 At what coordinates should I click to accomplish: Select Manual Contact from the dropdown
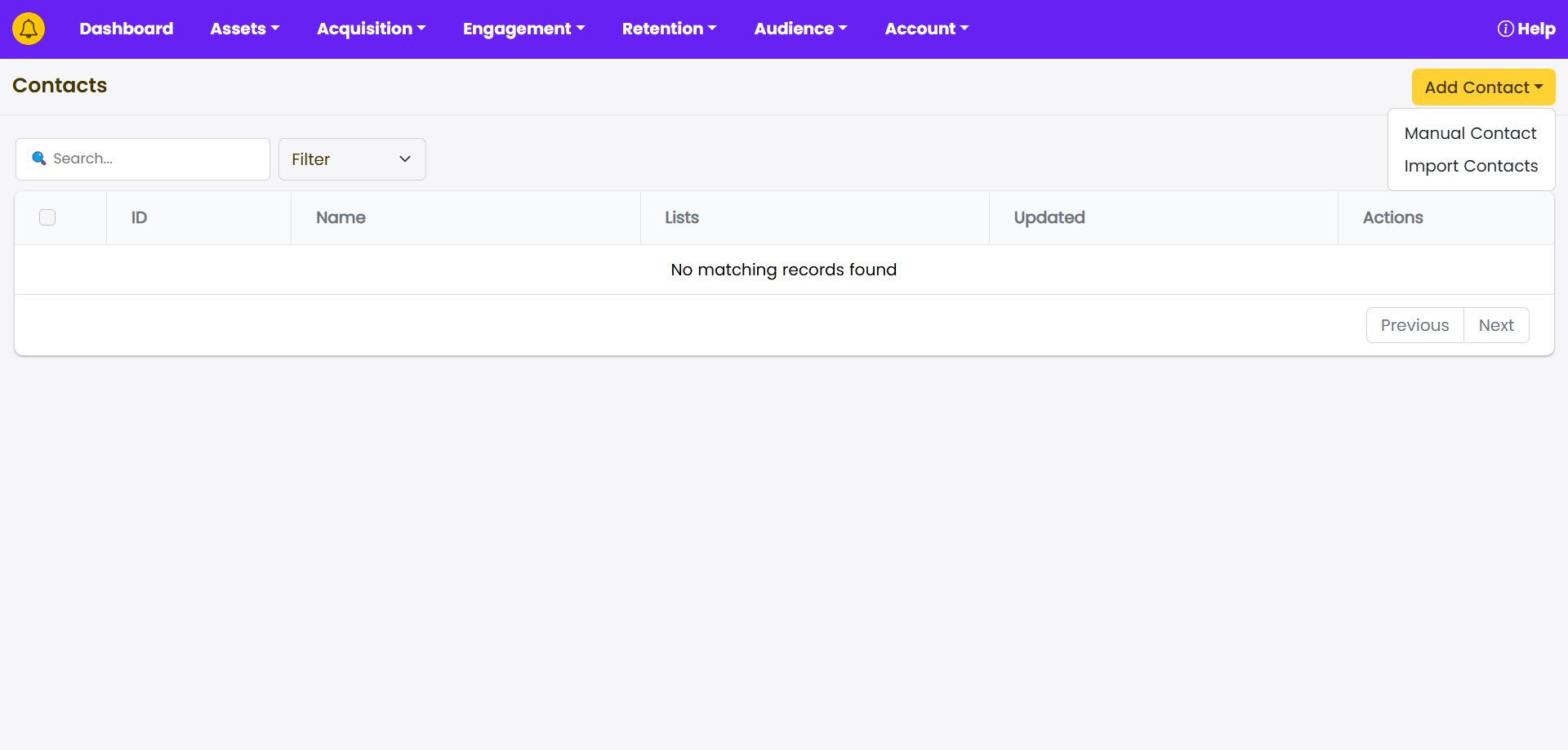click(x=1470, y=133)
